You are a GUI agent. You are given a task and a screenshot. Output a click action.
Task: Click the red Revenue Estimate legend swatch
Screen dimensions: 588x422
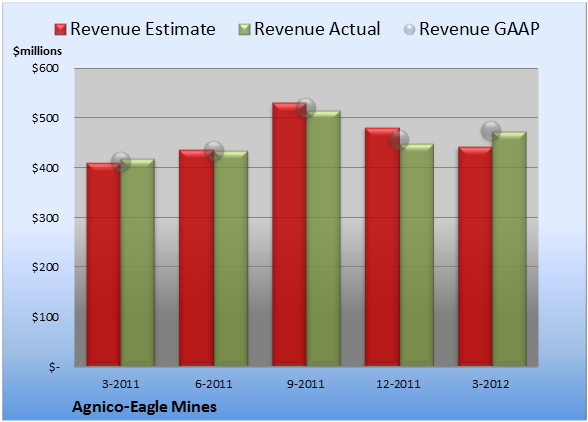[x=60, y=29]
